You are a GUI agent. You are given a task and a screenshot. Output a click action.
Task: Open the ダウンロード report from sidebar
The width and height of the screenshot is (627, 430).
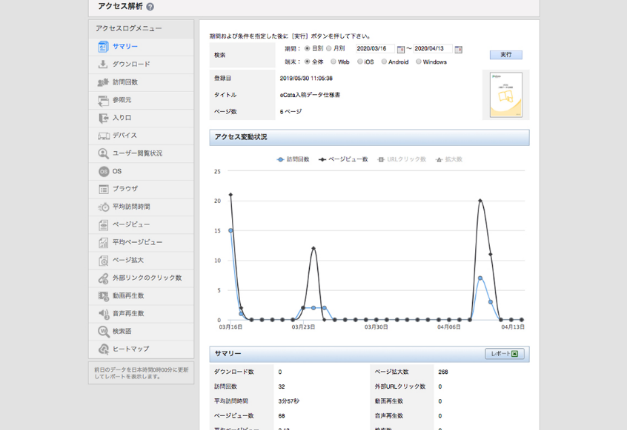[x=131, y=64]
